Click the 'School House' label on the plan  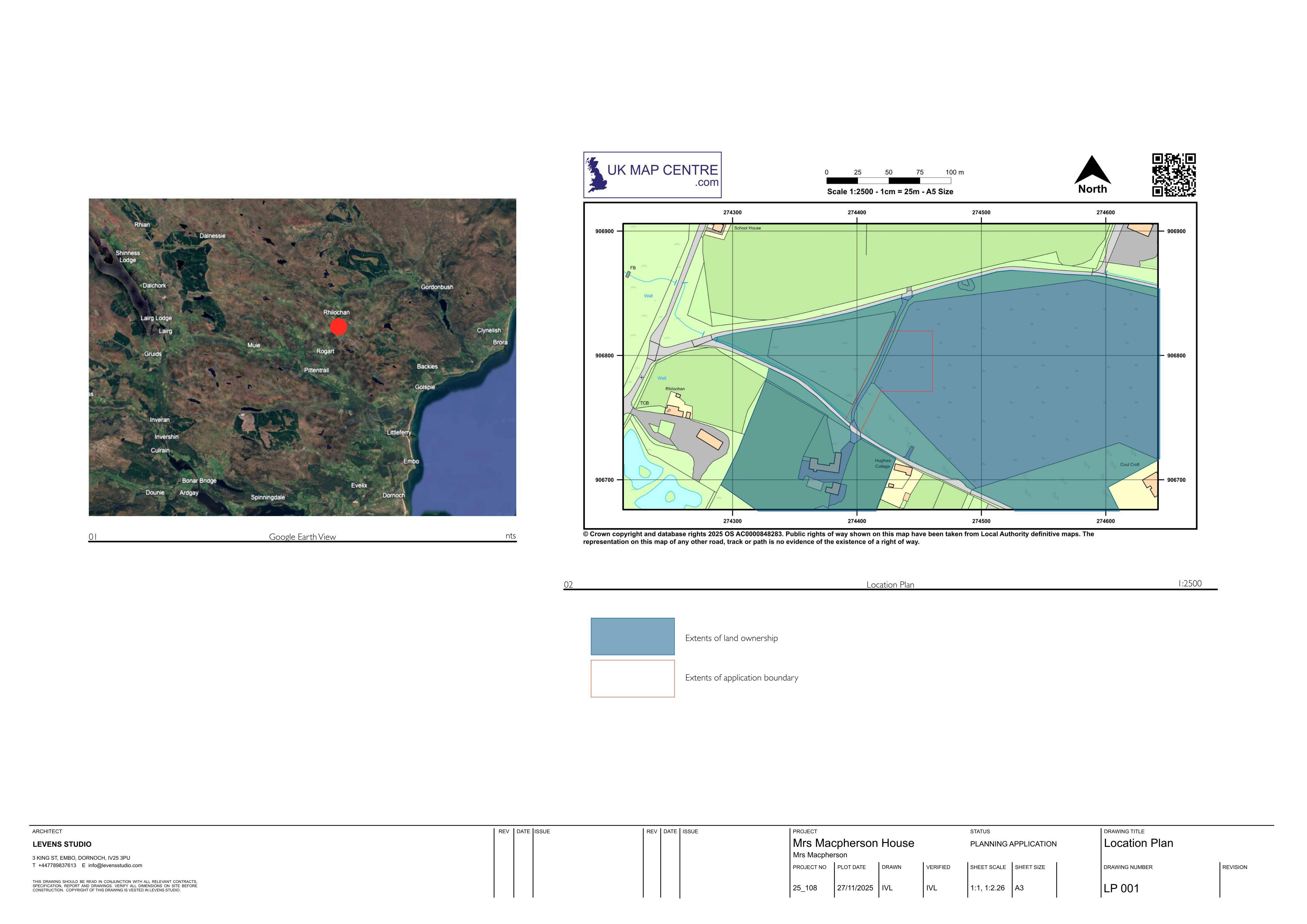pos(747,228)
